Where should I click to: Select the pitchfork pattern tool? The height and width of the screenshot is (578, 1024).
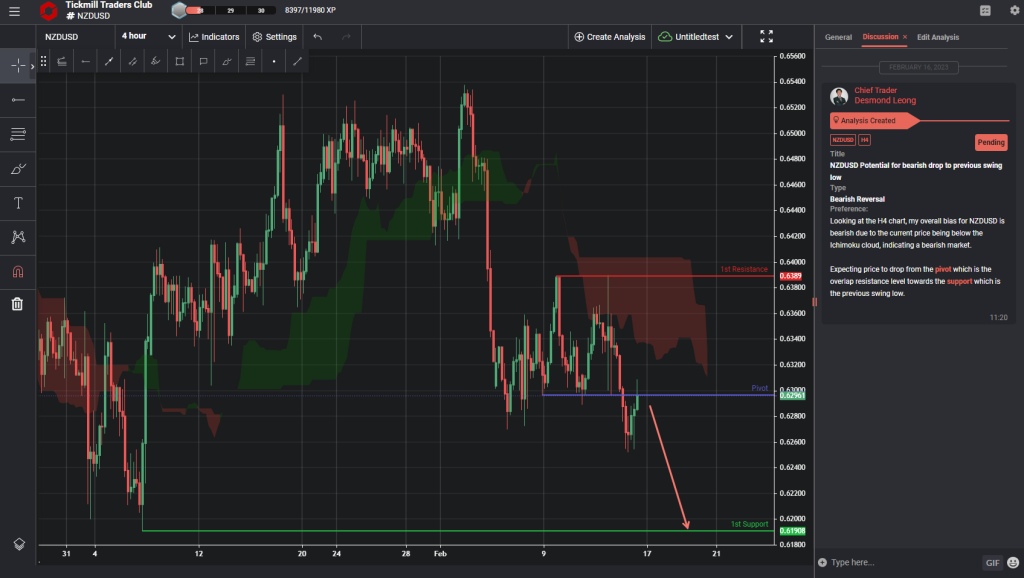(16, 237)
